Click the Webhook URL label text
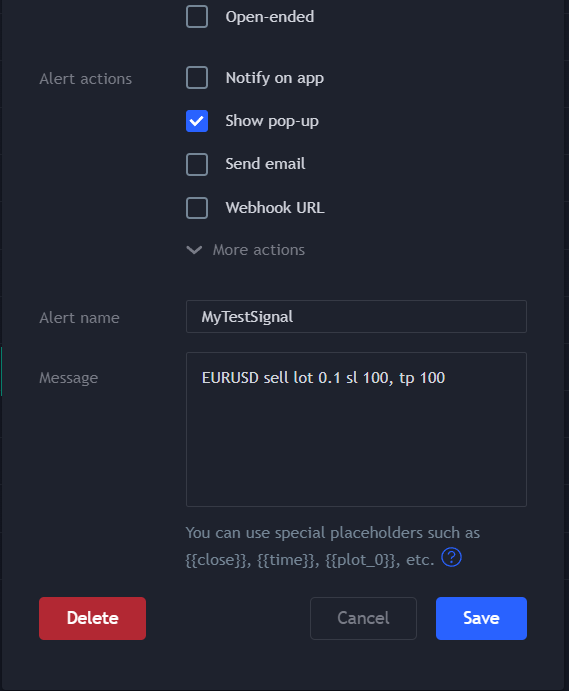The image size is (569, 691). [x=275, y=208]
